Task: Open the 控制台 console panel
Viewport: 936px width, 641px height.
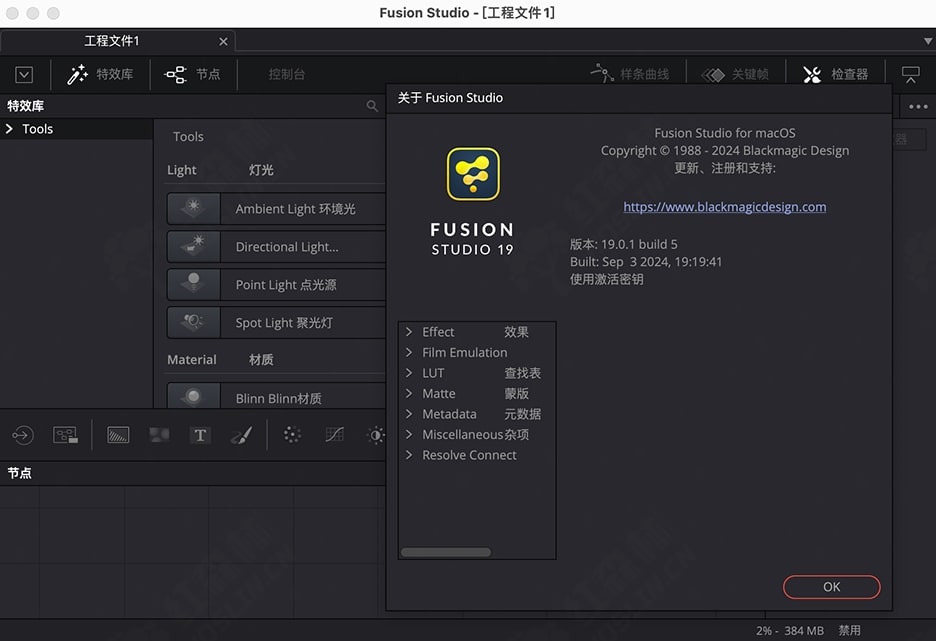Action: click(x=287, y=75)
